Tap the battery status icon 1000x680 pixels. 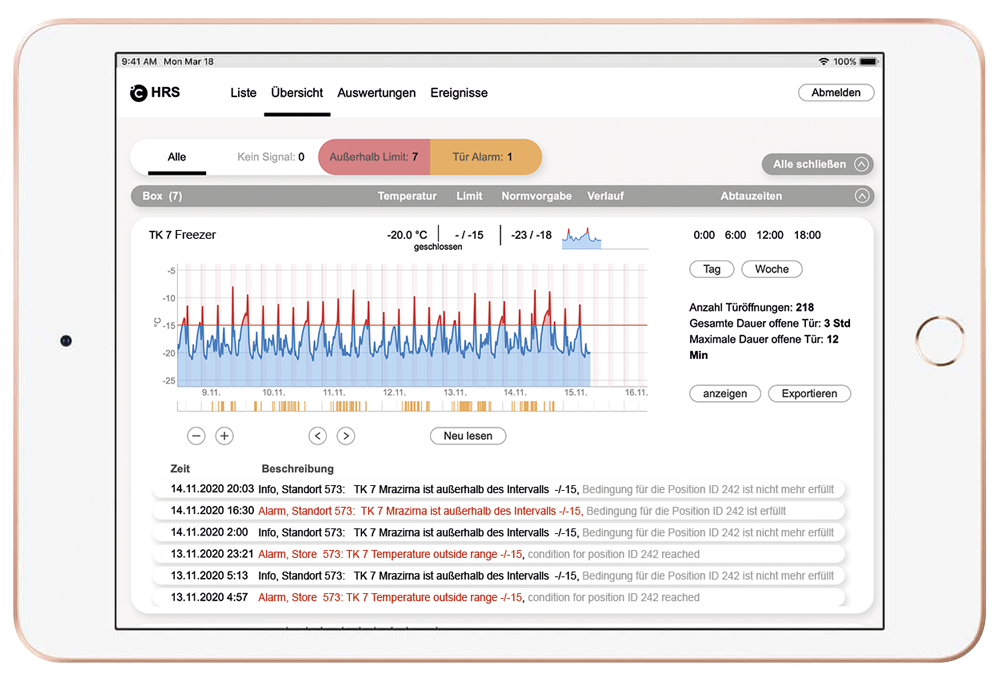[x=868, y=62]
